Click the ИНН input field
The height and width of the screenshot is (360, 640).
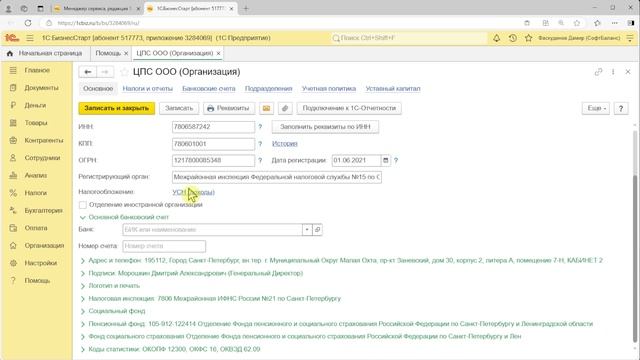pyautogui.click(x=213, y=127)
